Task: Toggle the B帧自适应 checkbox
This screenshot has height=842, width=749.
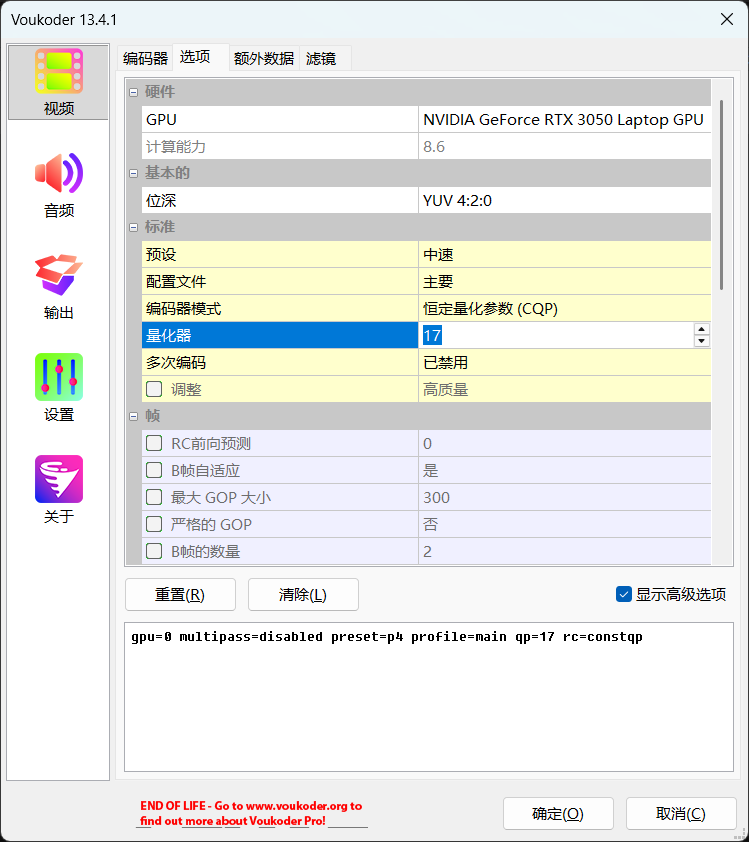Action: click(x=154, y=470)
